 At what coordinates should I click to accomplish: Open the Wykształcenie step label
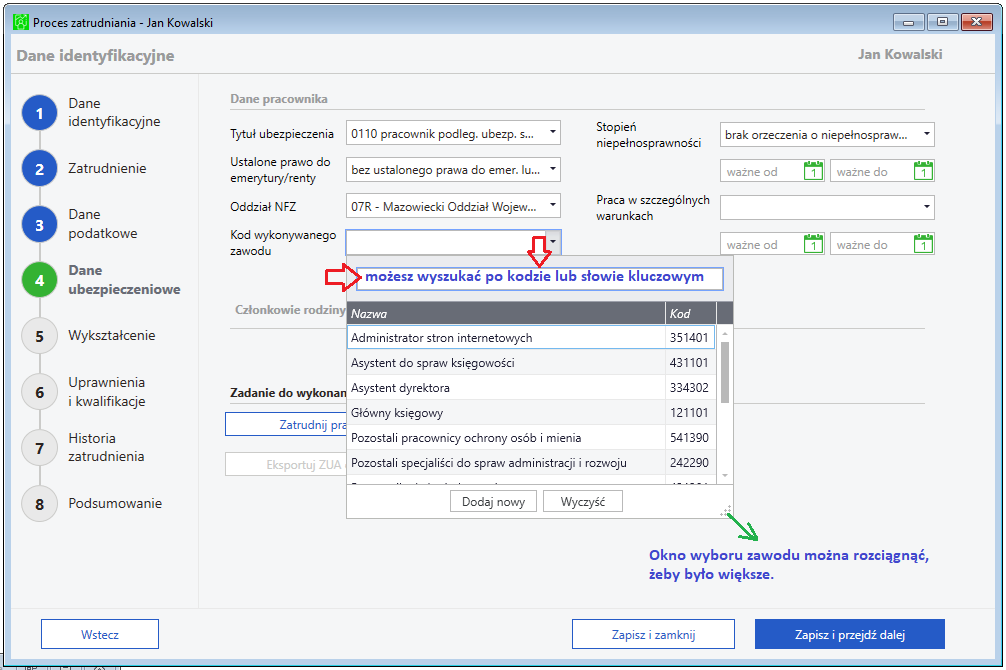tap(112, 335)
